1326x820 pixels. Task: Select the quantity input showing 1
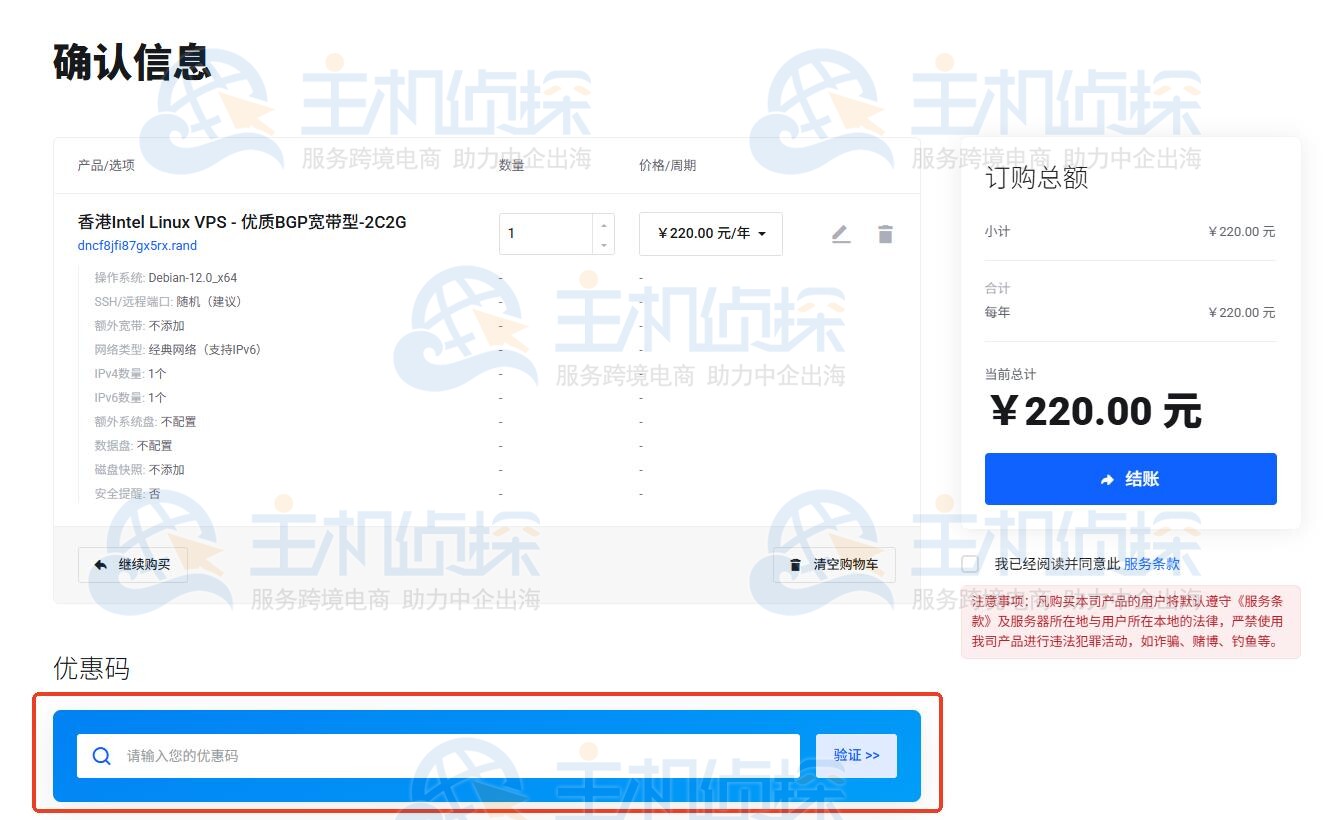[545, 233]
